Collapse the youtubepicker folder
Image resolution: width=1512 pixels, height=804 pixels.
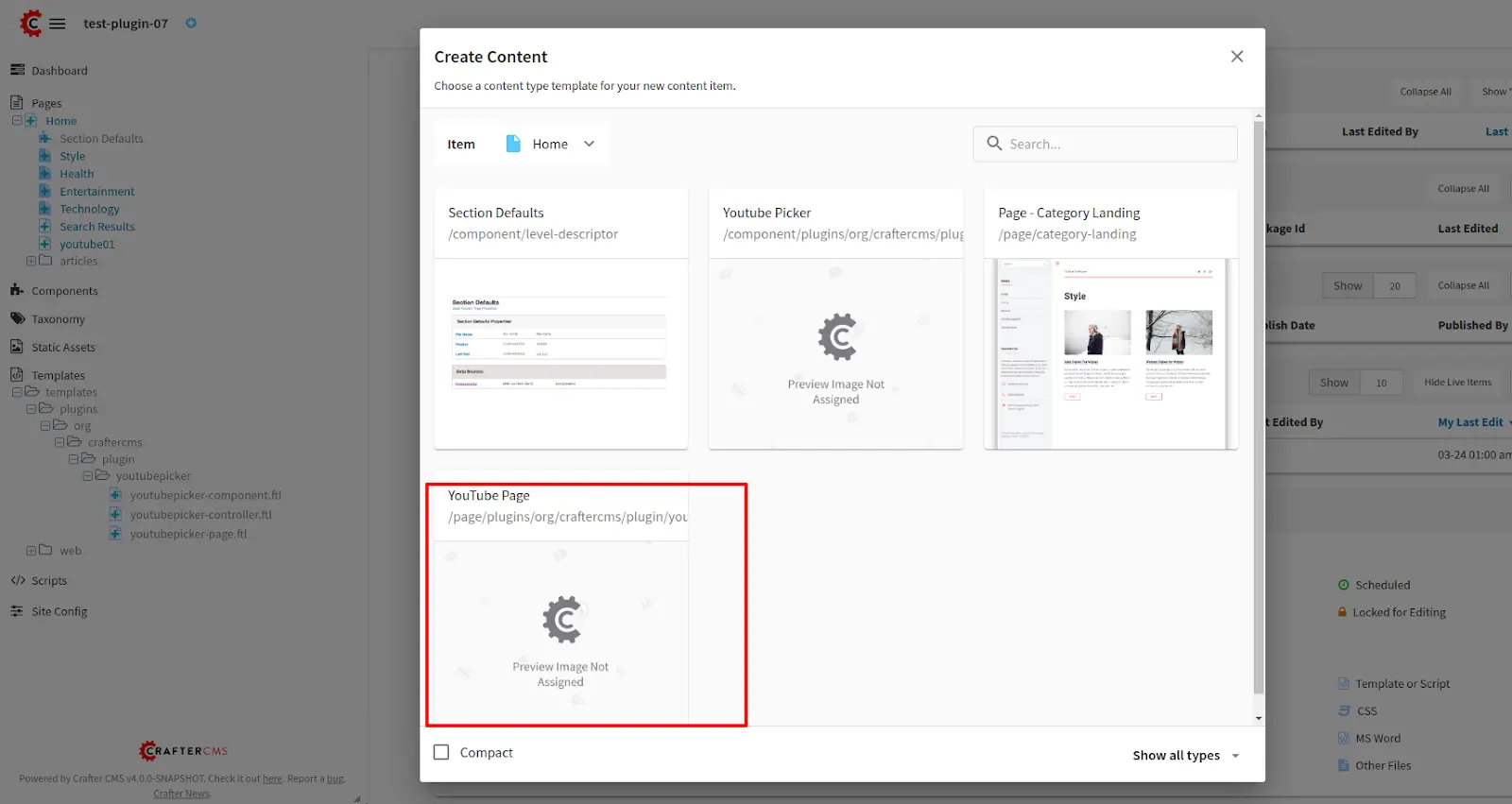pyautogui.click(x=88, y=476)
